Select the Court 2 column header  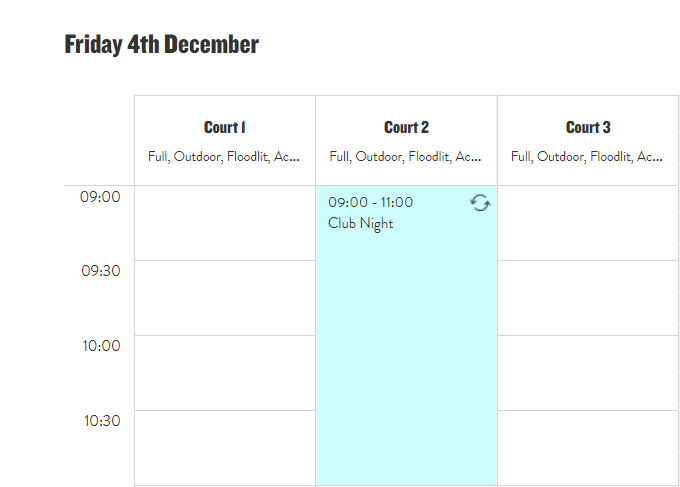click(x=406, y=128)
